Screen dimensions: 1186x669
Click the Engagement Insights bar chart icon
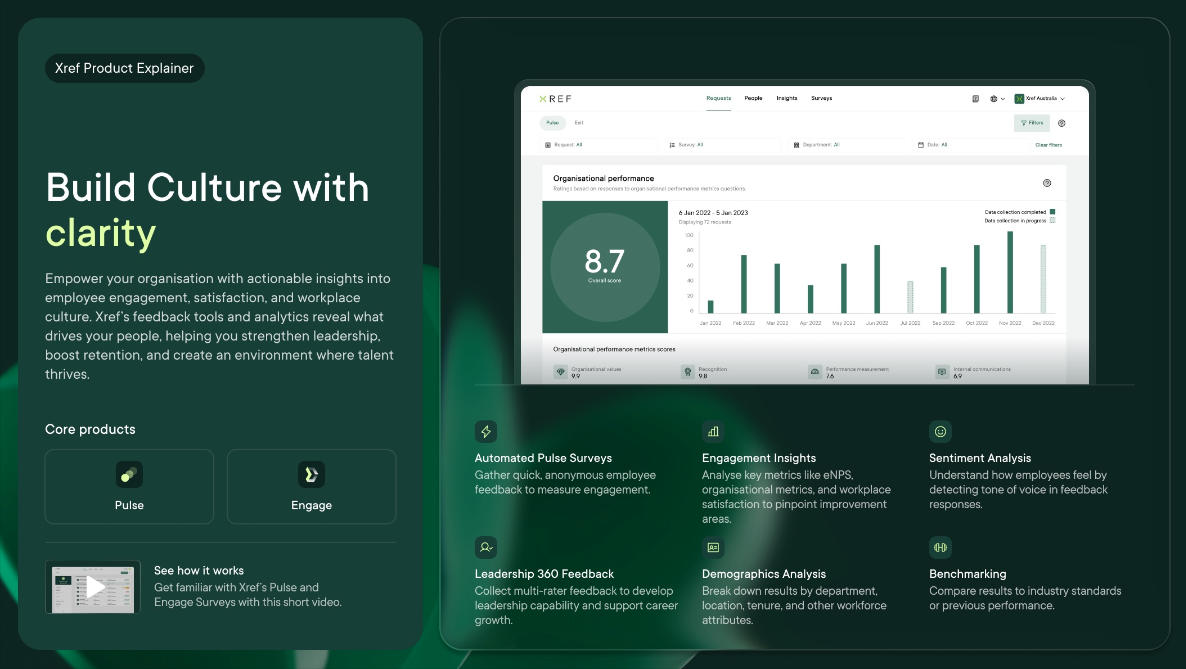(713, 431)
